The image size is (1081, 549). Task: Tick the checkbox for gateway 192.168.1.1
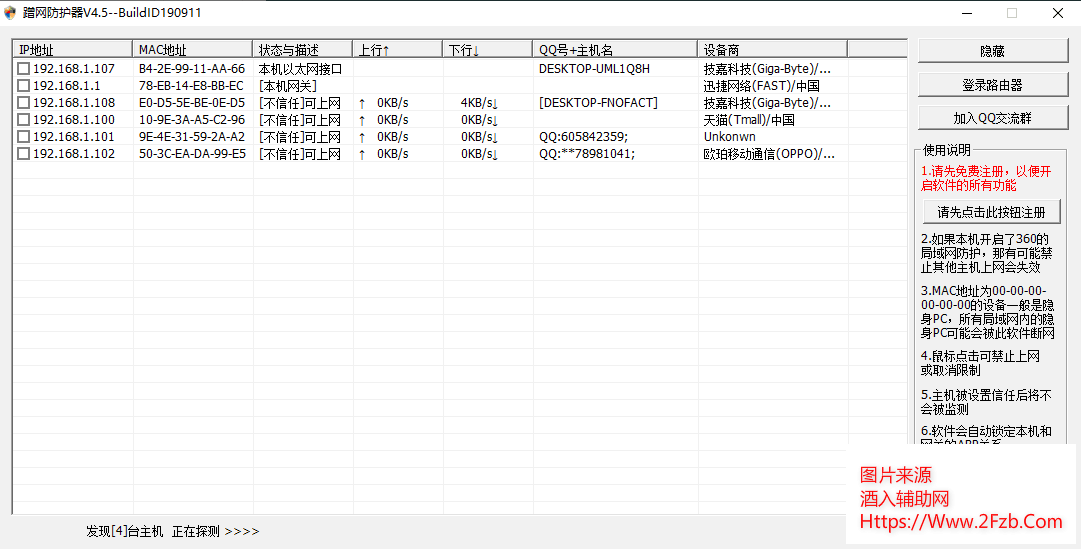(x=23, y=86)
